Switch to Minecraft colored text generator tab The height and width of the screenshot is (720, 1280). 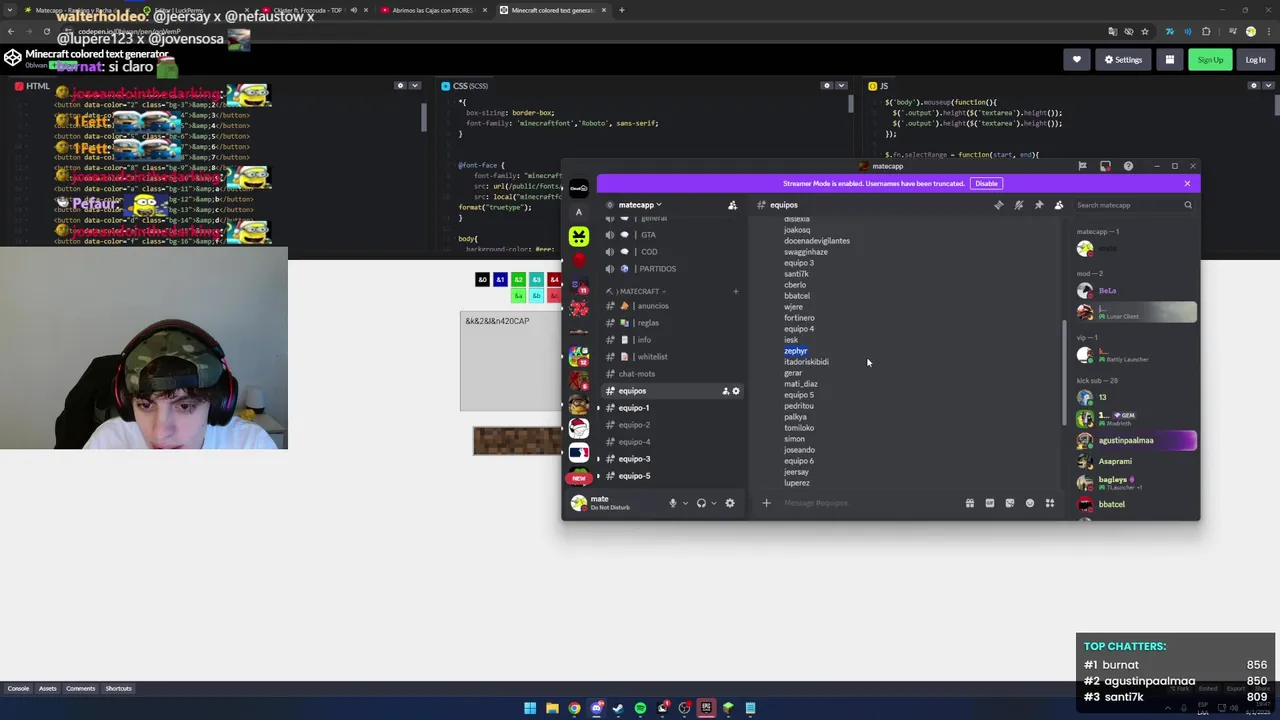552,10
